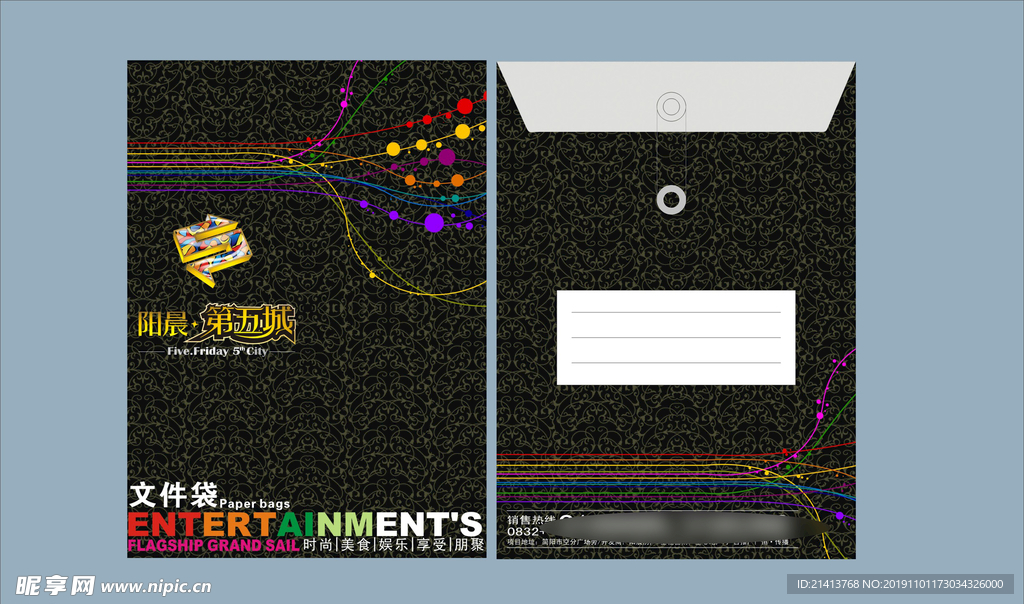Viewport: 1024px width, 604px height.
Task: Click the 销售热线 hotline text on back cover
Action: pyautogui.click(x=529, y=520)
